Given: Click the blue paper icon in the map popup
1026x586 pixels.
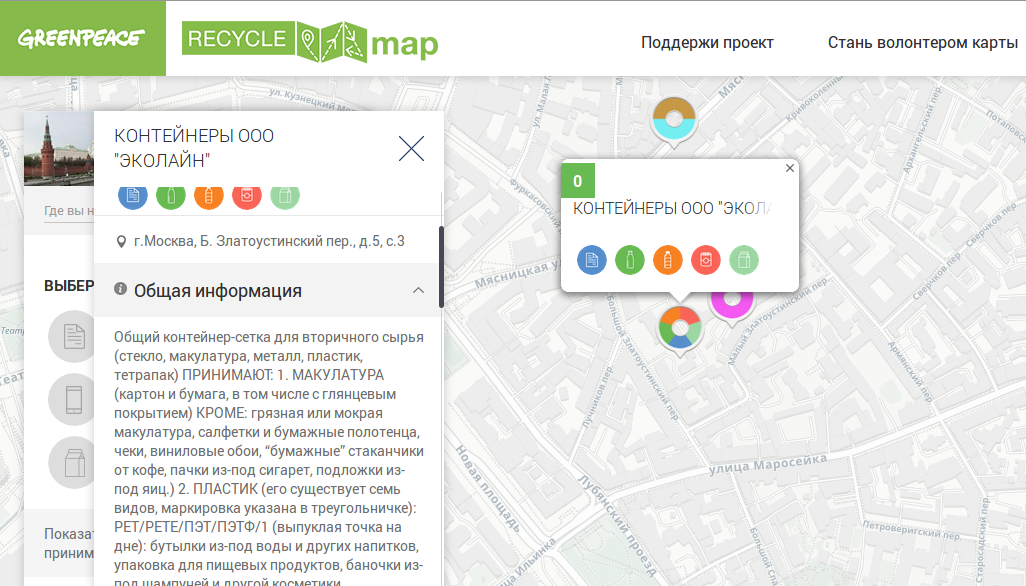Looking at the screenshot, I should point(592,260).
